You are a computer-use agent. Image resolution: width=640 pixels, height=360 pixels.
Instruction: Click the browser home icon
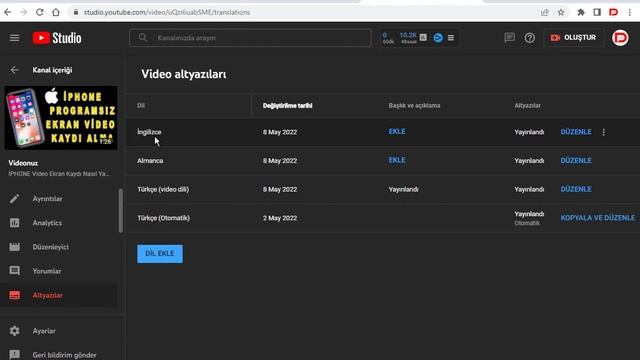point(56,12)
